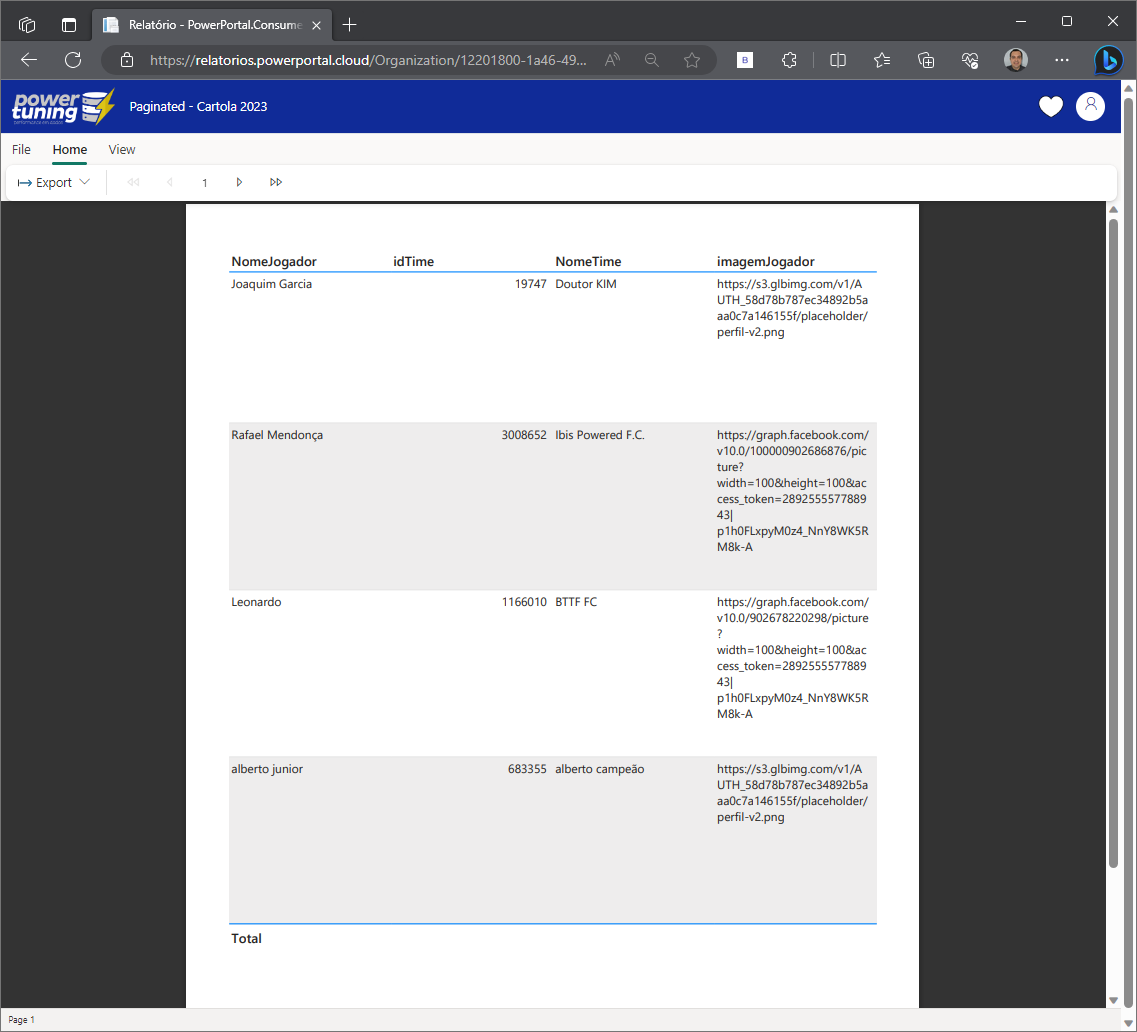Go to the previous report page
1137x1032 pixels.
point(169,182)
